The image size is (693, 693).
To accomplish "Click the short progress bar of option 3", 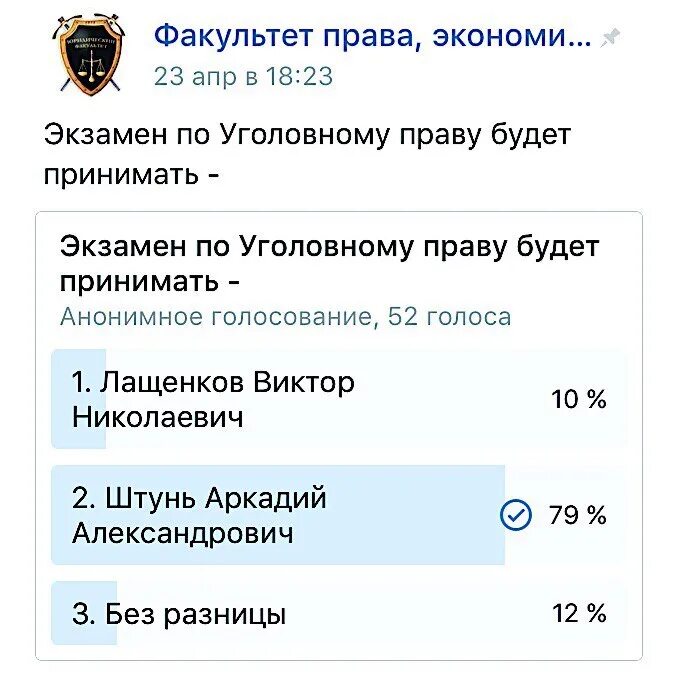I will [x=84, y=613].
